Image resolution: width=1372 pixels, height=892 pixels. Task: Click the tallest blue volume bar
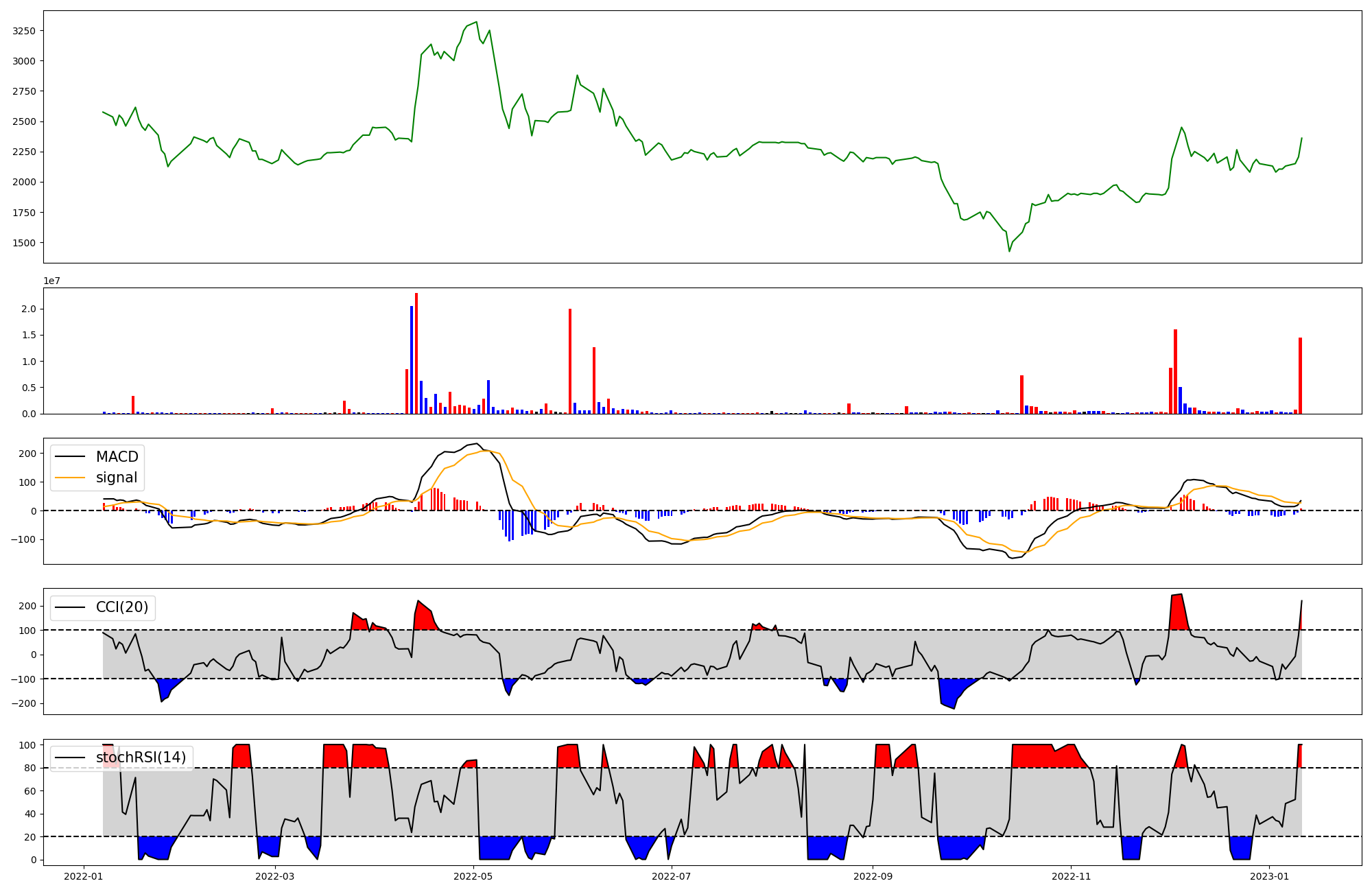(x=412, y=360)
